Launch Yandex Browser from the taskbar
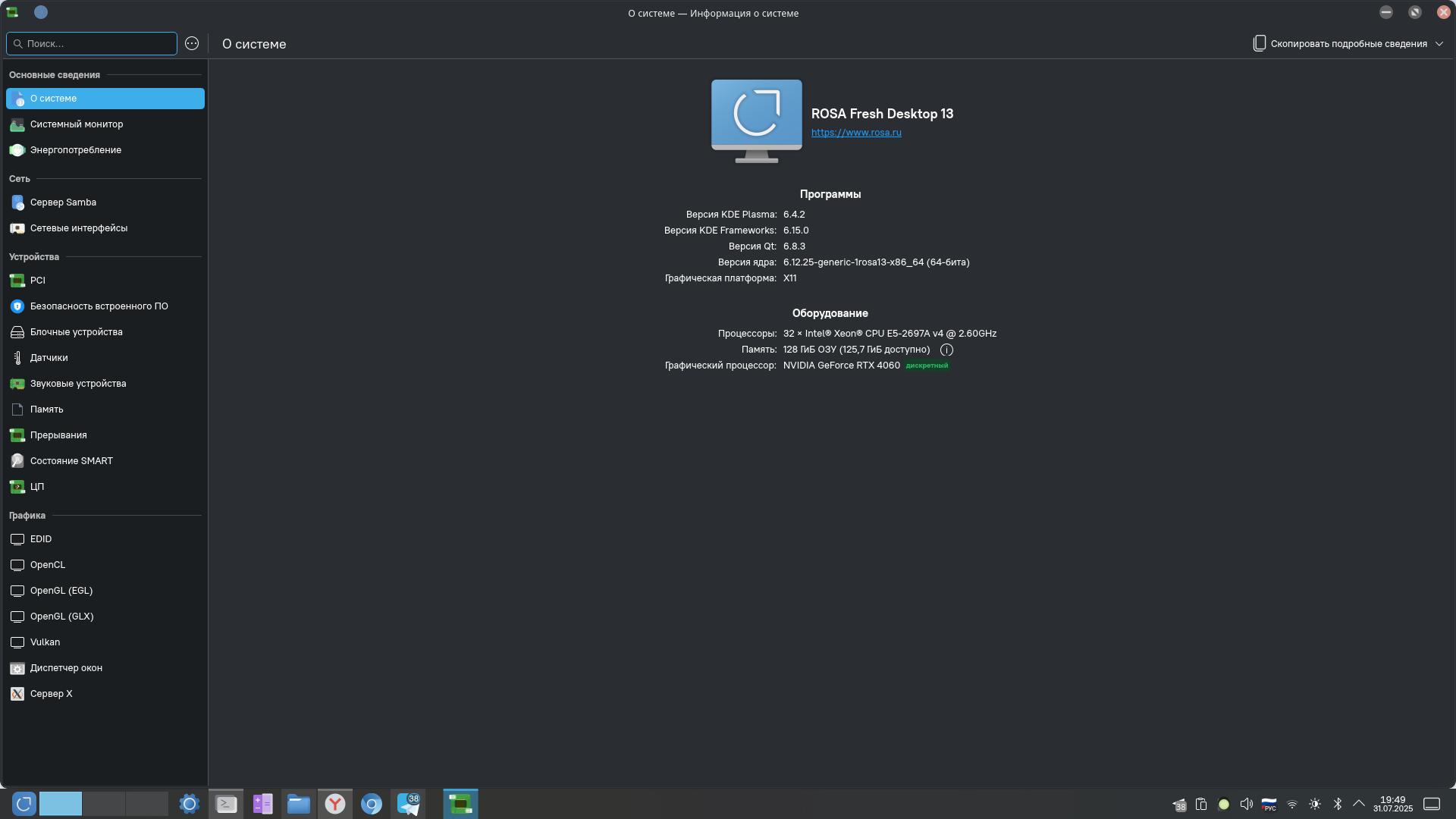 point(335,804)
